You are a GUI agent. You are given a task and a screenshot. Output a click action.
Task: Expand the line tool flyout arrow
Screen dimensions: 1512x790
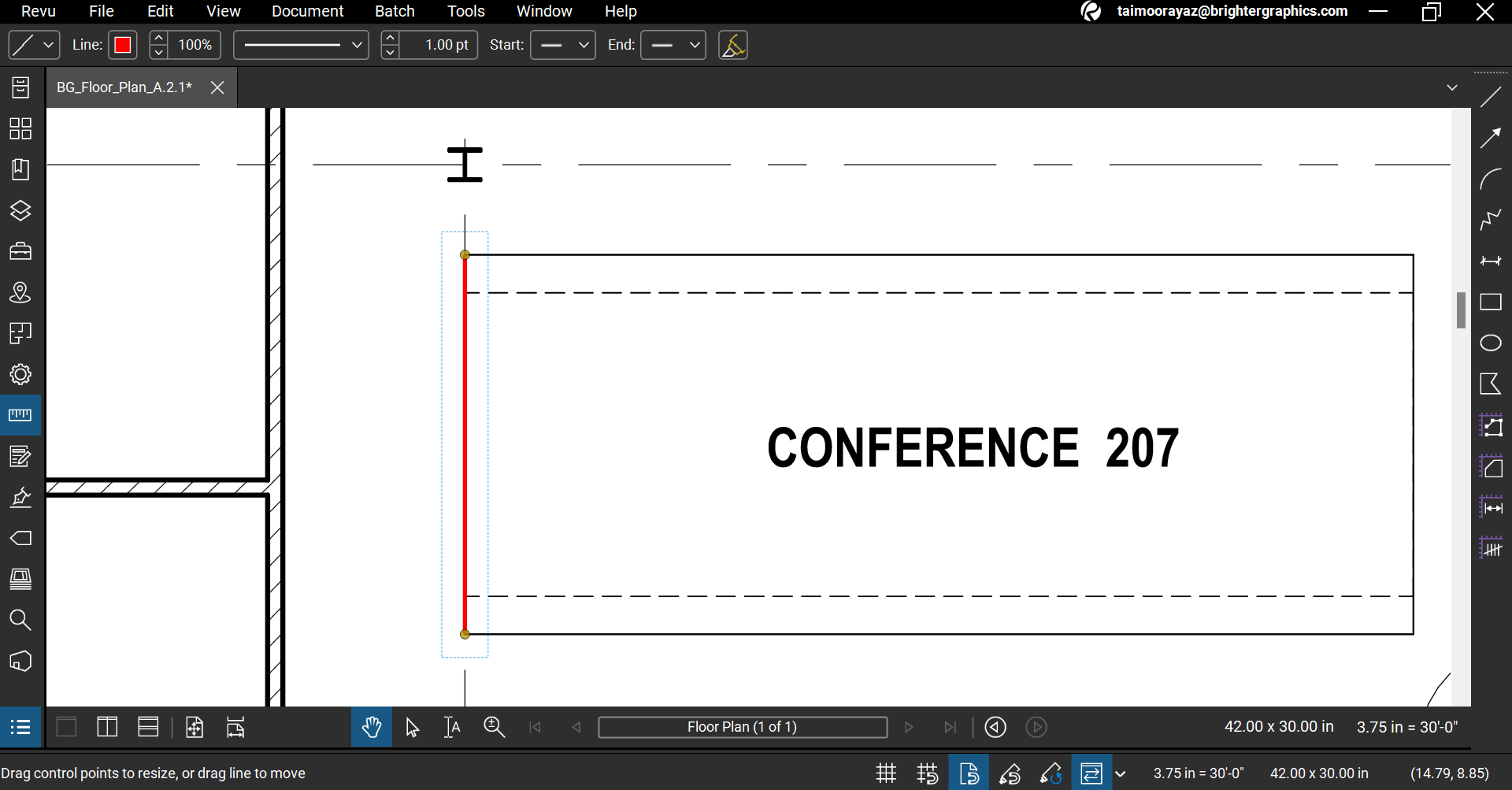pos(47,45)
